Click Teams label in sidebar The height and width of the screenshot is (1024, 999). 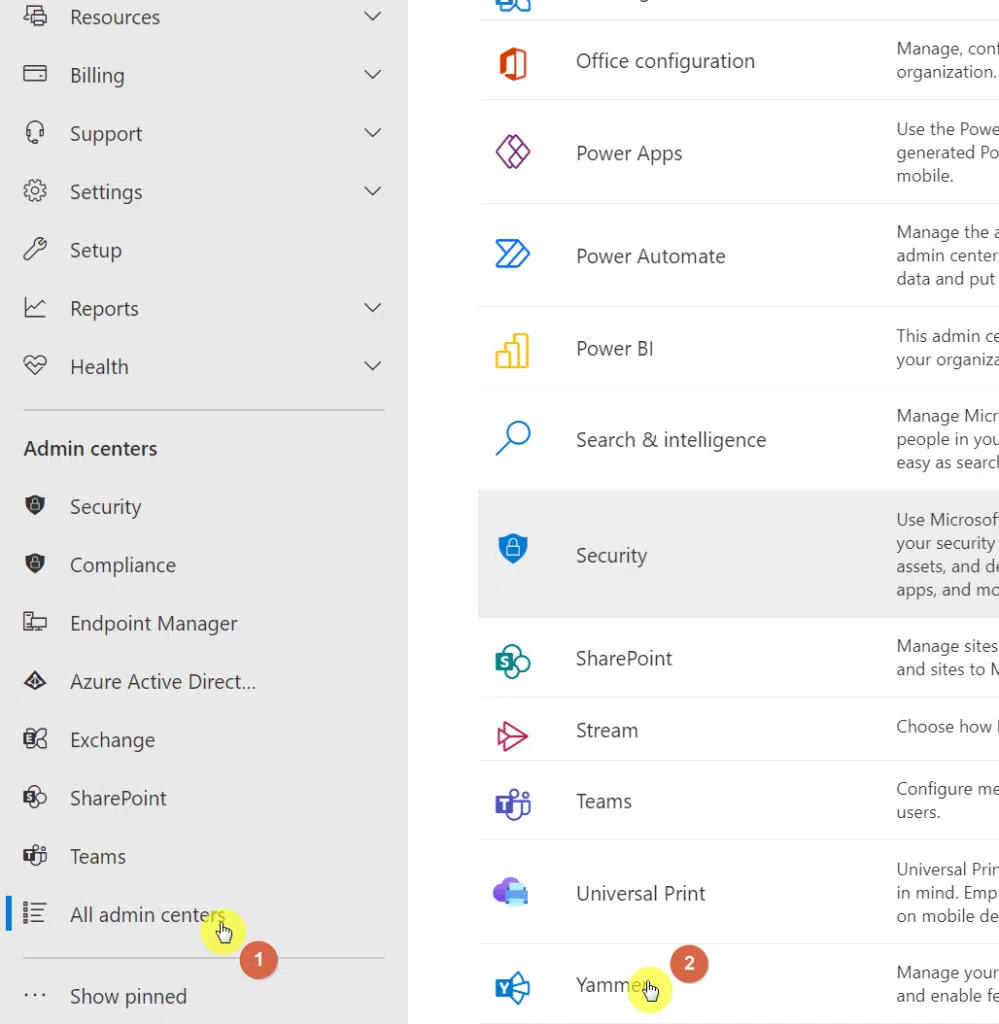point(98,856)
